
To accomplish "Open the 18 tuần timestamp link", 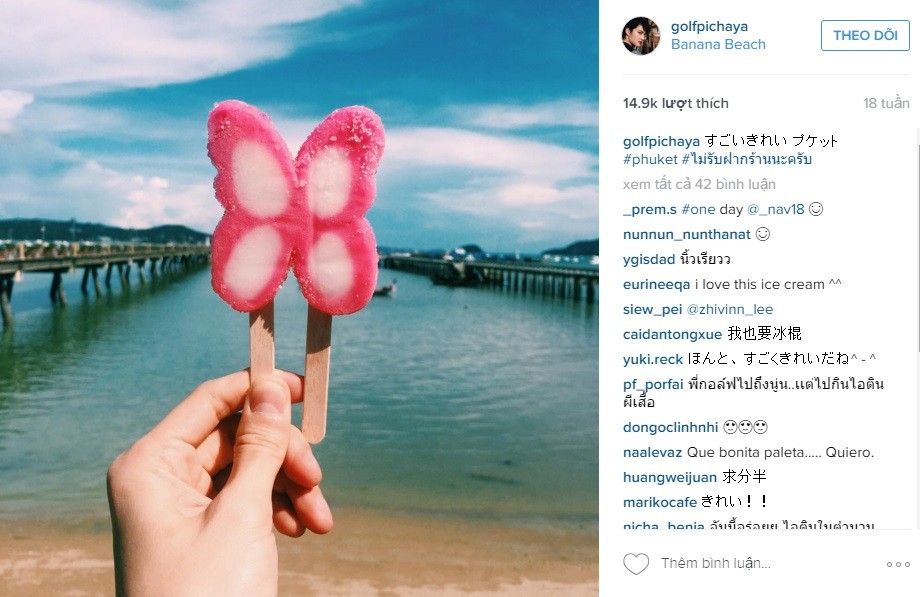I will [886, 103].
